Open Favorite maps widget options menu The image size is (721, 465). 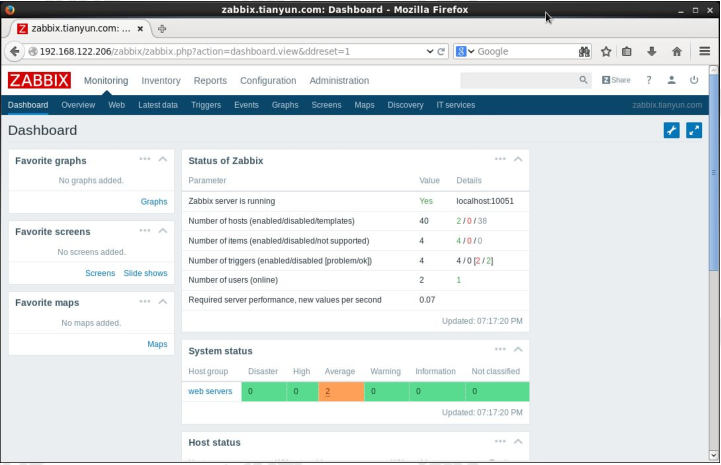[x=145, y=301]
